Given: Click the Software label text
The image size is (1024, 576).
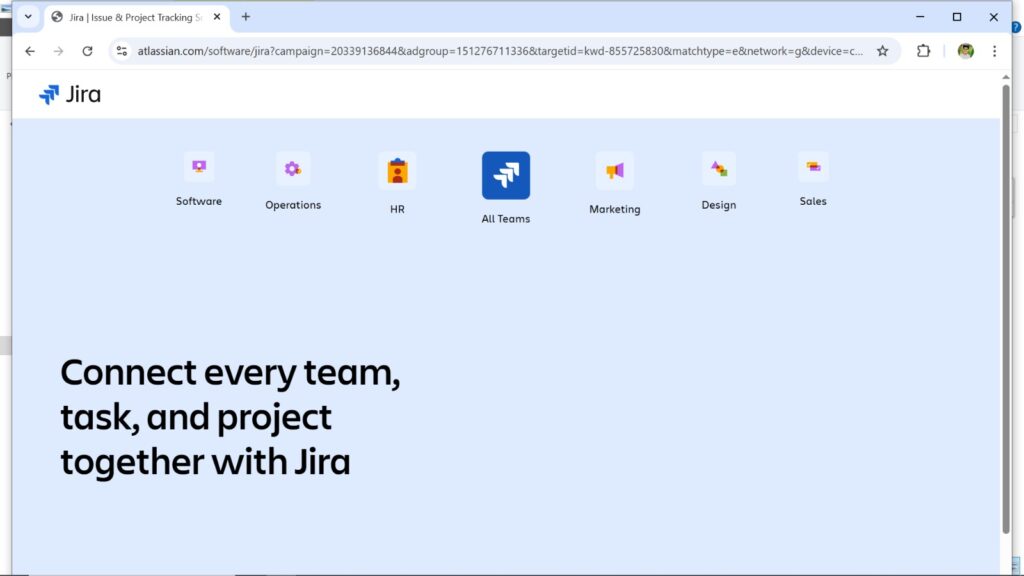Looking at the screenshot, I should coord(199,201).
